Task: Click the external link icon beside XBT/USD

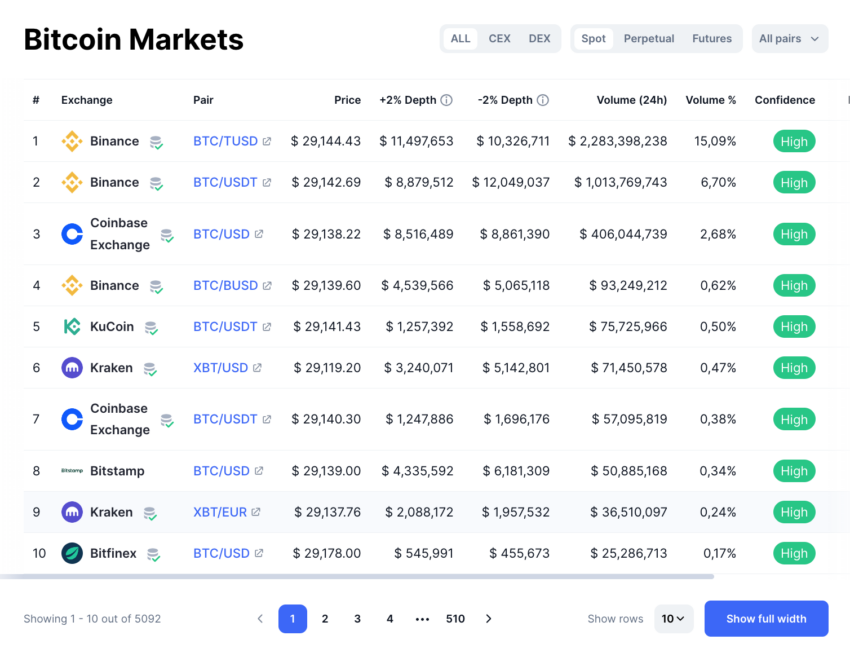Action: (257, 368)
